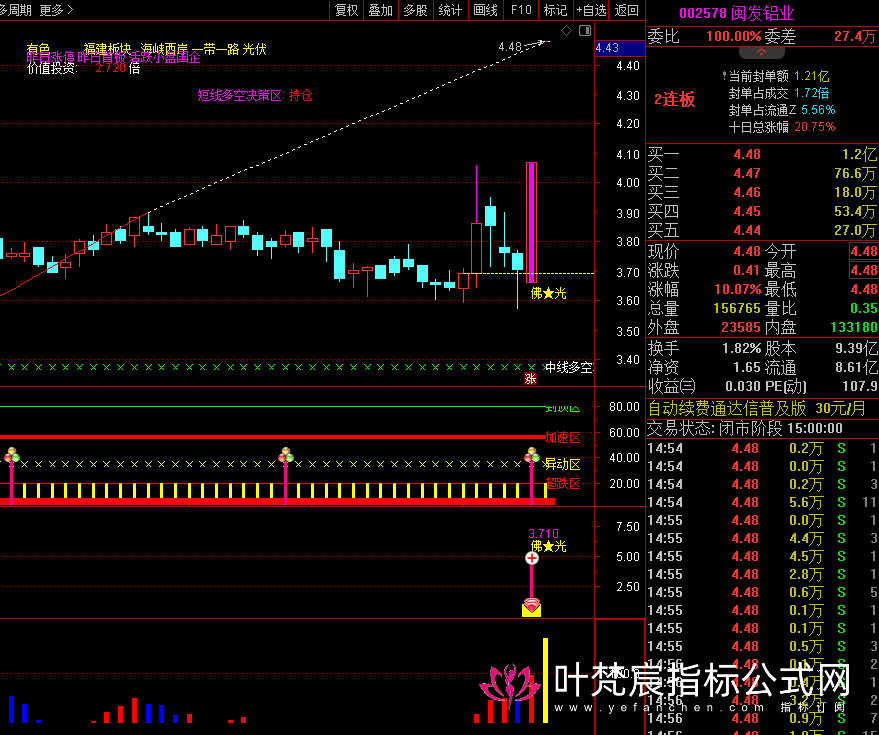Viewport: 879px width, 735px height.
Task: Click the 价值投资 2.720倍 label
Action: click(x=84, y=68)
